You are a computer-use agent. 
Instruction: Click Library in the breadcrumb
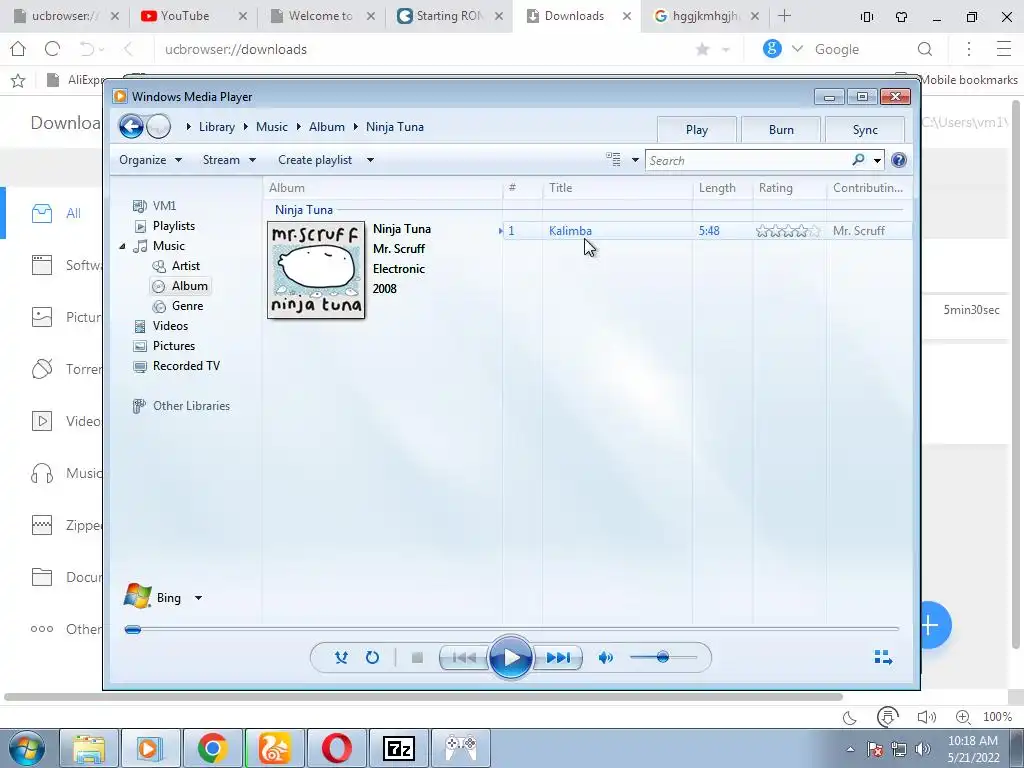[x=217, y=127]
